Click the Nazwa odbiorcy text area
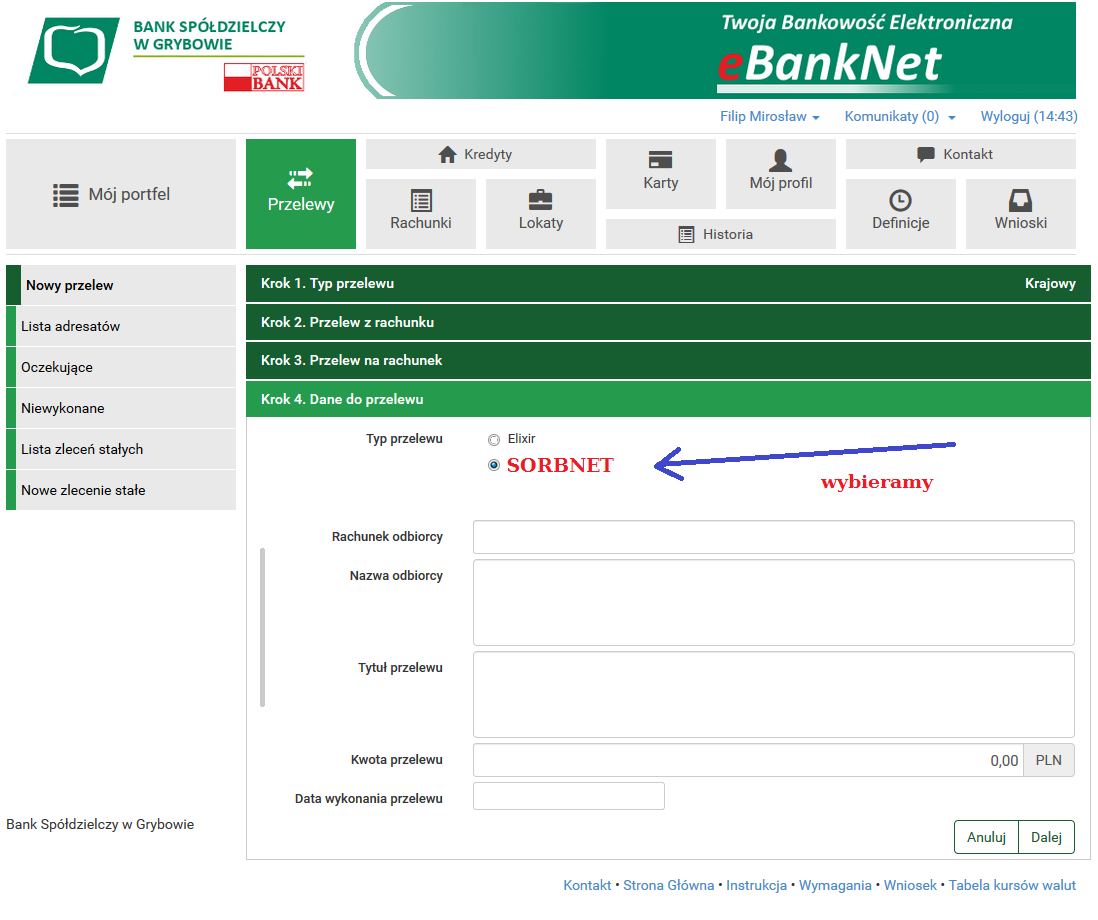Image resolution: width=1098 pixels, height=920 pixels. pos(774,602)
